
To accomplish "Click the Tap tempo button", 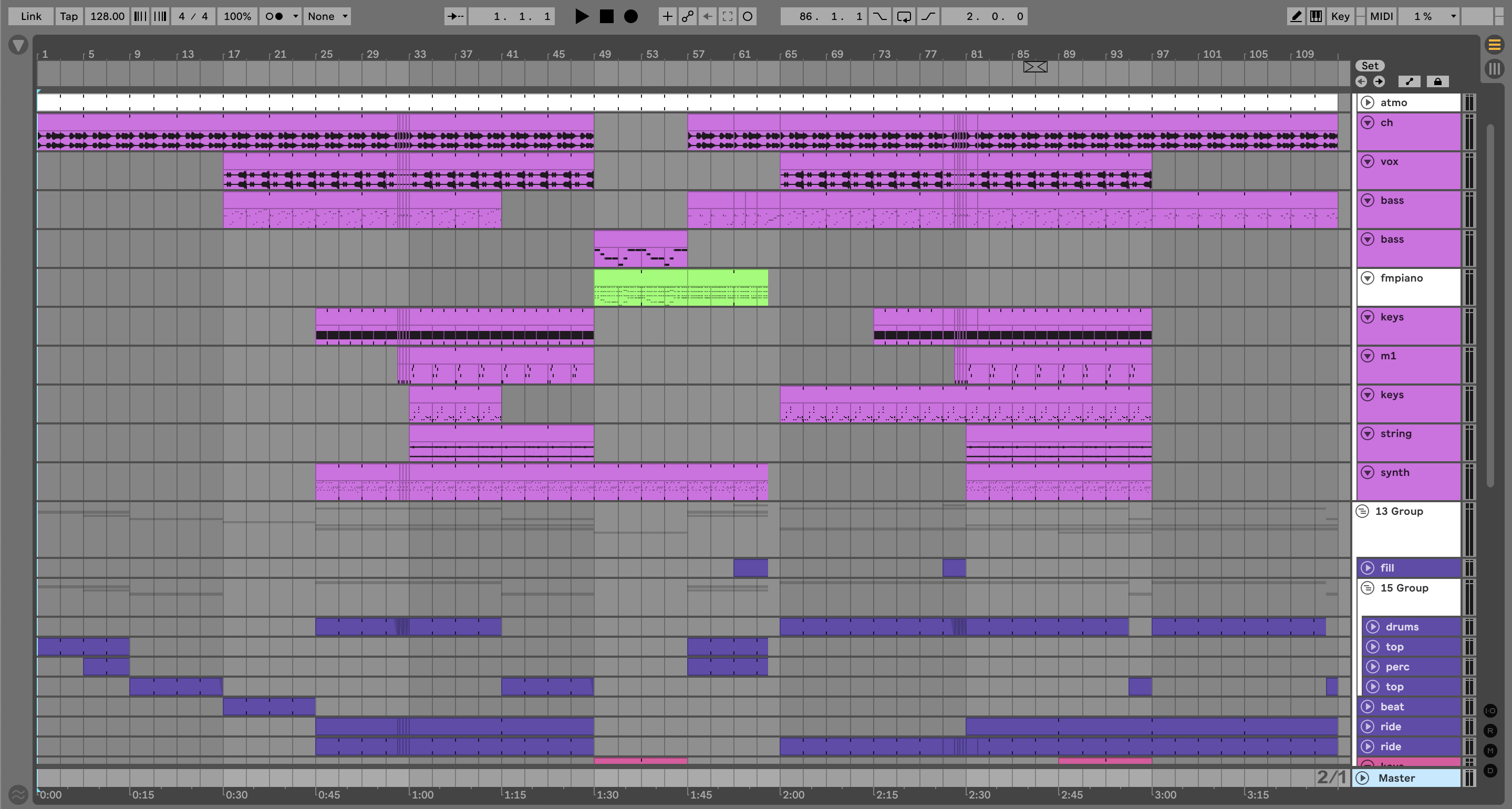I will [x=69, y=16].
